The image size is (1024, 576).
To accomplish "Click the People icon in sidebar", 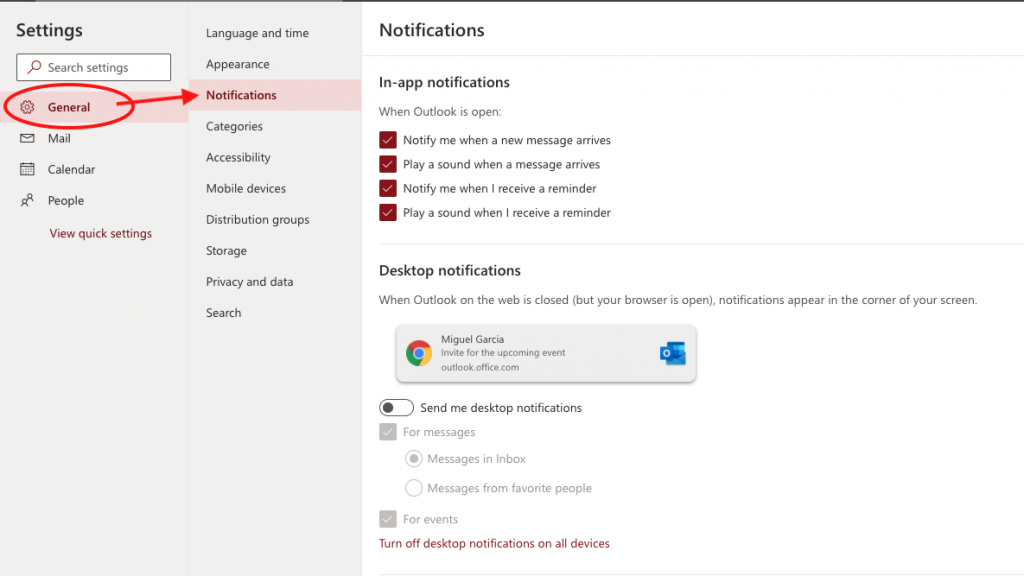I will click(28, 200).
